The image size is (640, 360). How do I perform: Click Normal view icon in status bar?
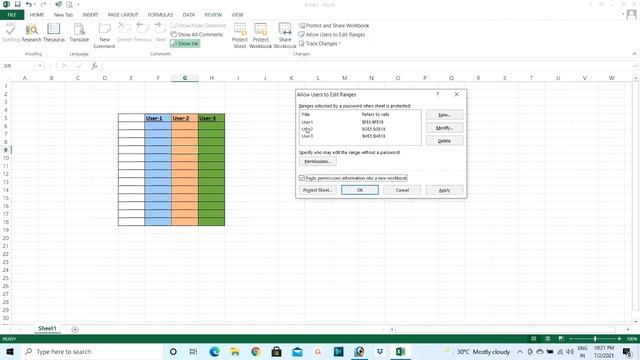[533, 339]
